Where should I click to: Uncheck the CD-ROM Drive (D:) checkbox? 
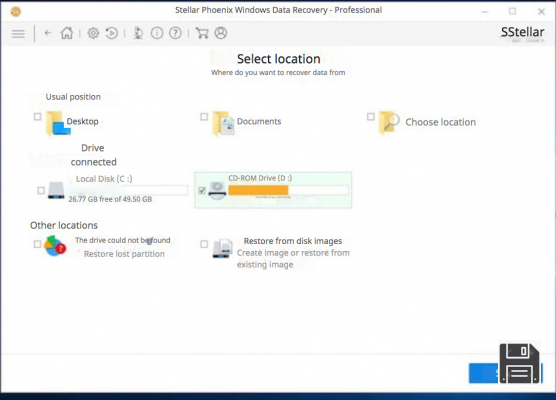202,191
